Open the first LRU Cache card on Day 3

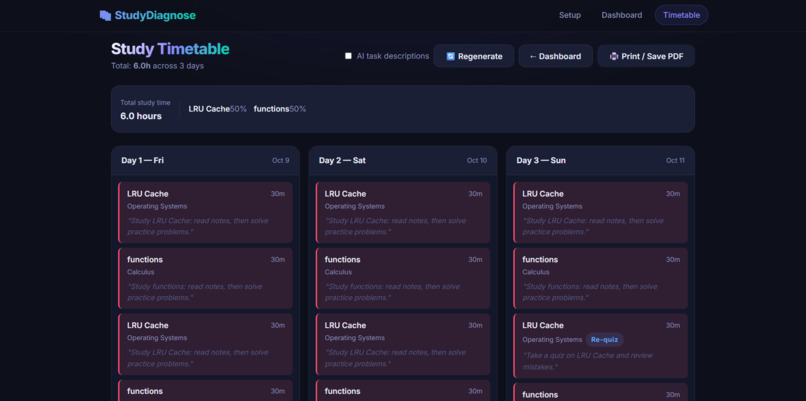pos(600,212)
